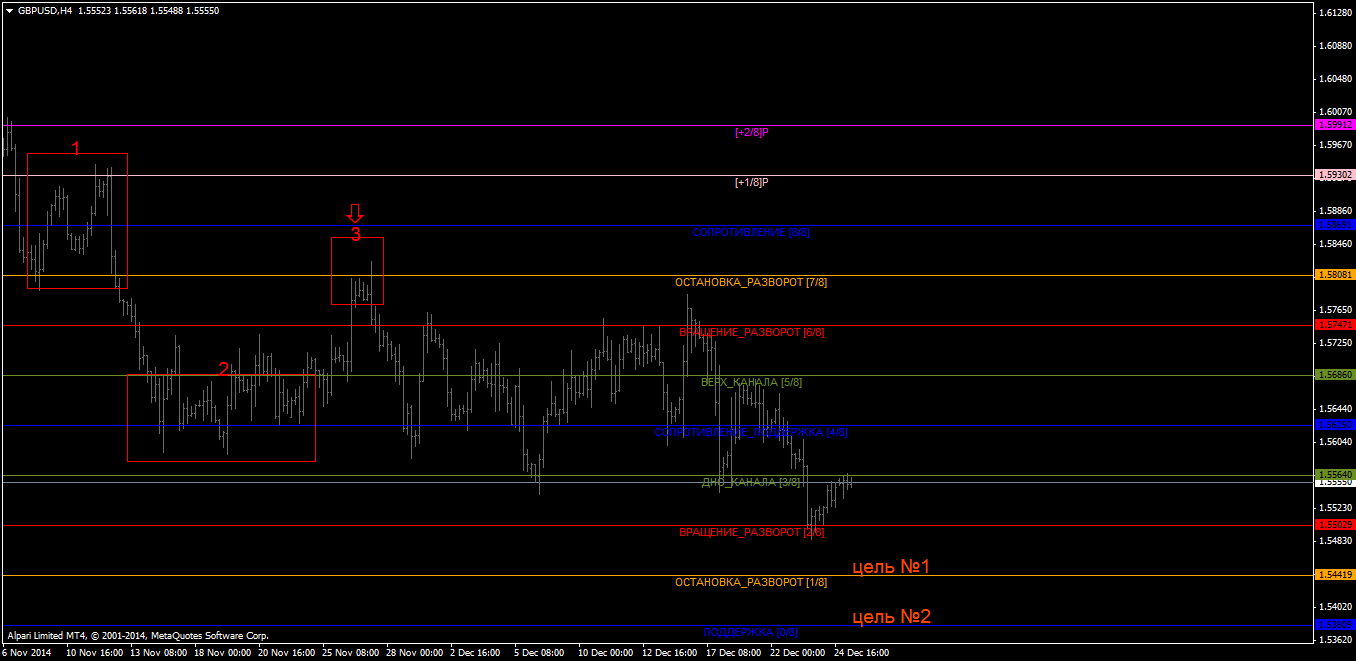Click the 1.53620 value on price scale
Image resolution: width=1356 pixels, height=661 pixels.
point(1336,640)
